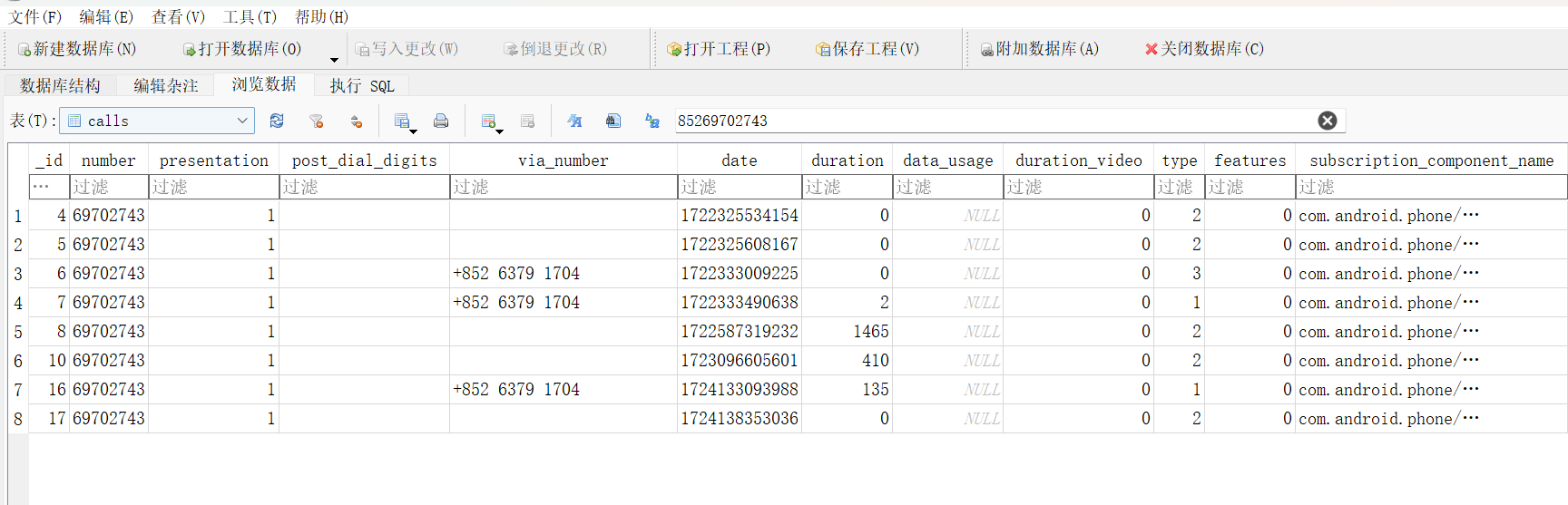Click the print table icon
1568x505 pixels.
[x=441, y=121]
